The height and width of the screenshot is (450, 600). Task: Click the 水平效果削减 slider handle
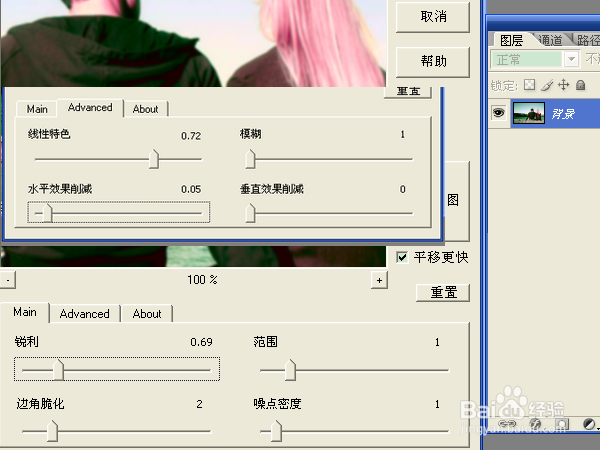point(47,213)
